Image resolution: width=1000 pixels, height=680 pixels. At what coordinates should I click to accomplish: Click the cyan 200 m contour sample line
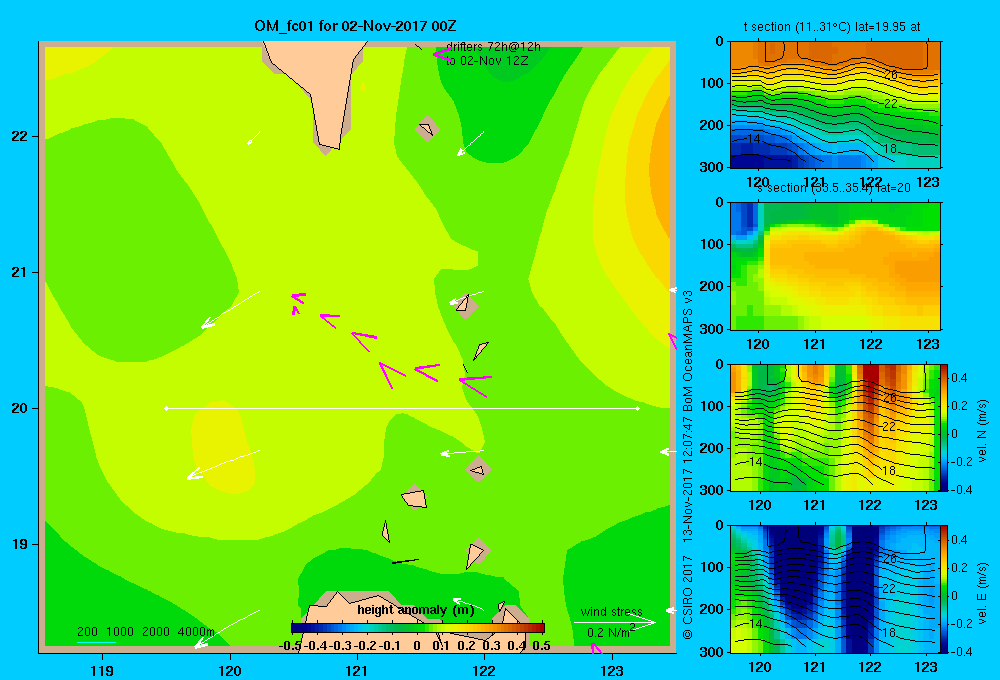96,642
